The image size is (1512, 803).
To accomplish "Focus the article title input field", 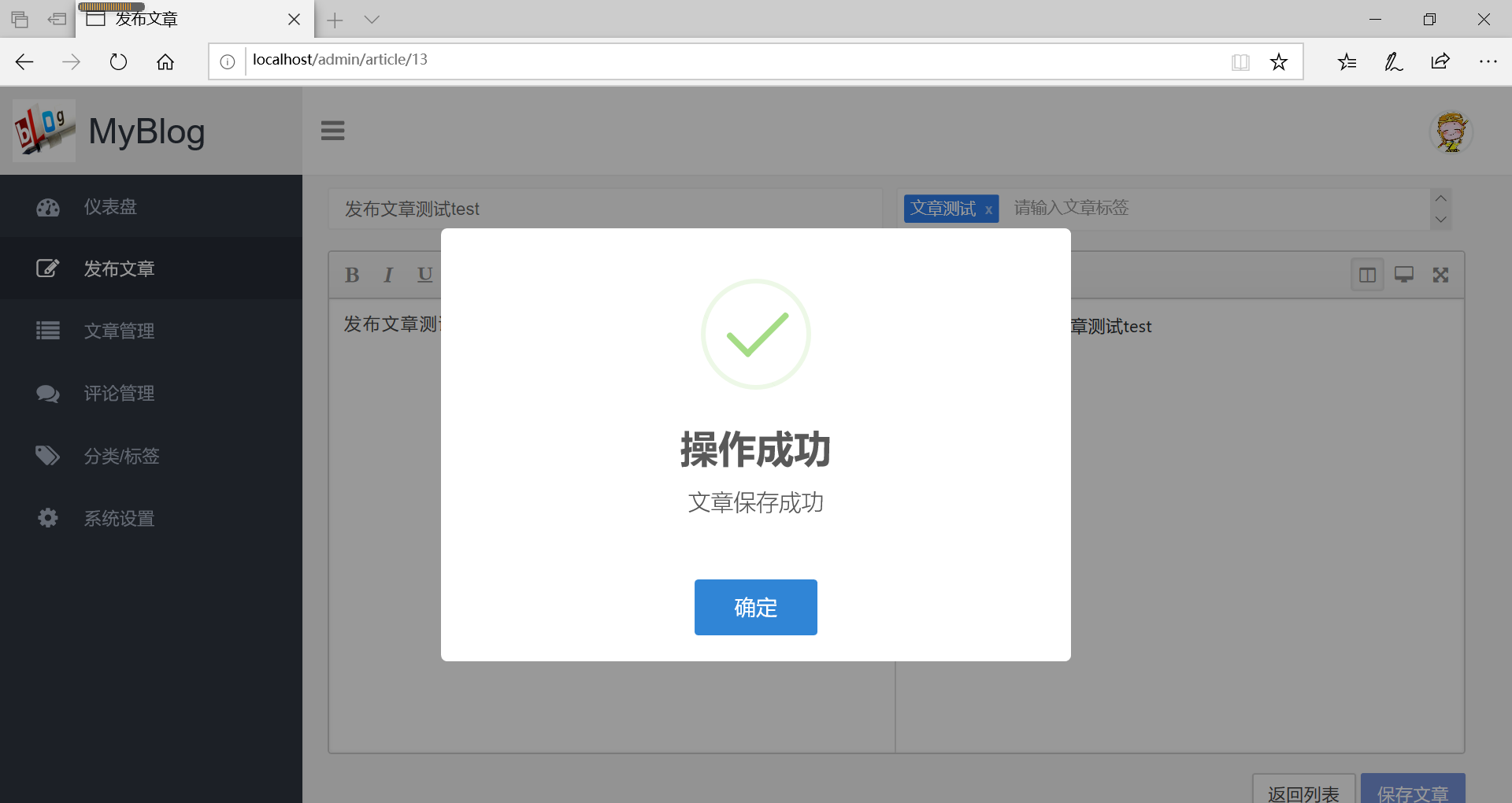I will pos(605,209).
